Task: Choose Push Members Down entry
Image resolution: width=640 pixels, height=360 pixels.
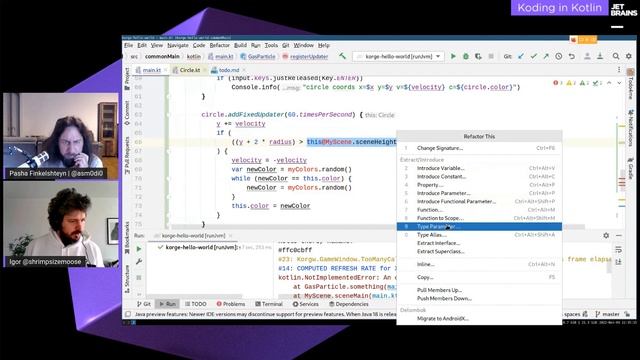Action: (479, 298)
